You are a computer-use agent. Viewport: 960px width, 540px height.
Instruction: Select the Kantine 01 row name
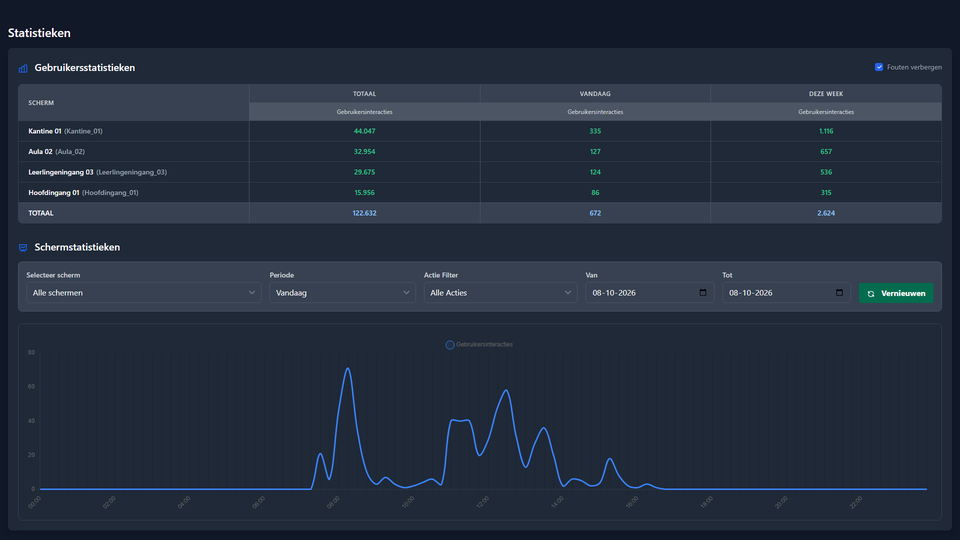45,131
